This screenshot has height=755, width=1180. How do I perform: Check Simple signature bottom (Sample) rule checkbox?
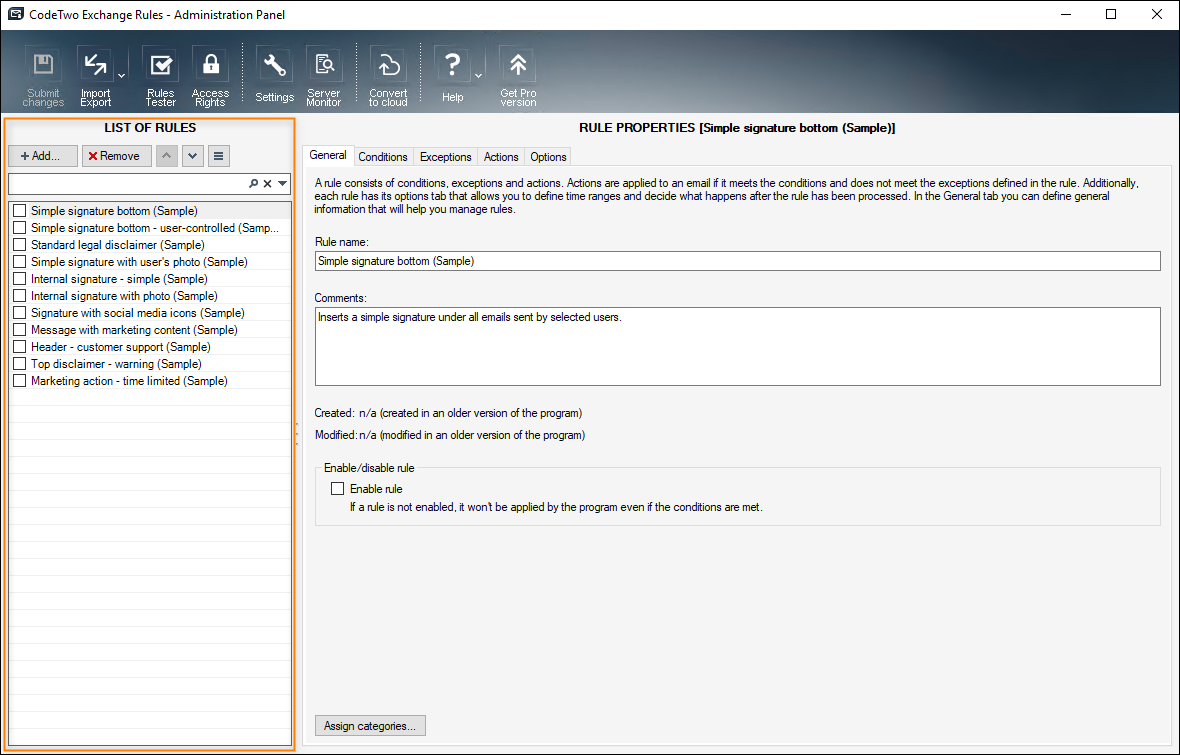click(x=20, y=211)
